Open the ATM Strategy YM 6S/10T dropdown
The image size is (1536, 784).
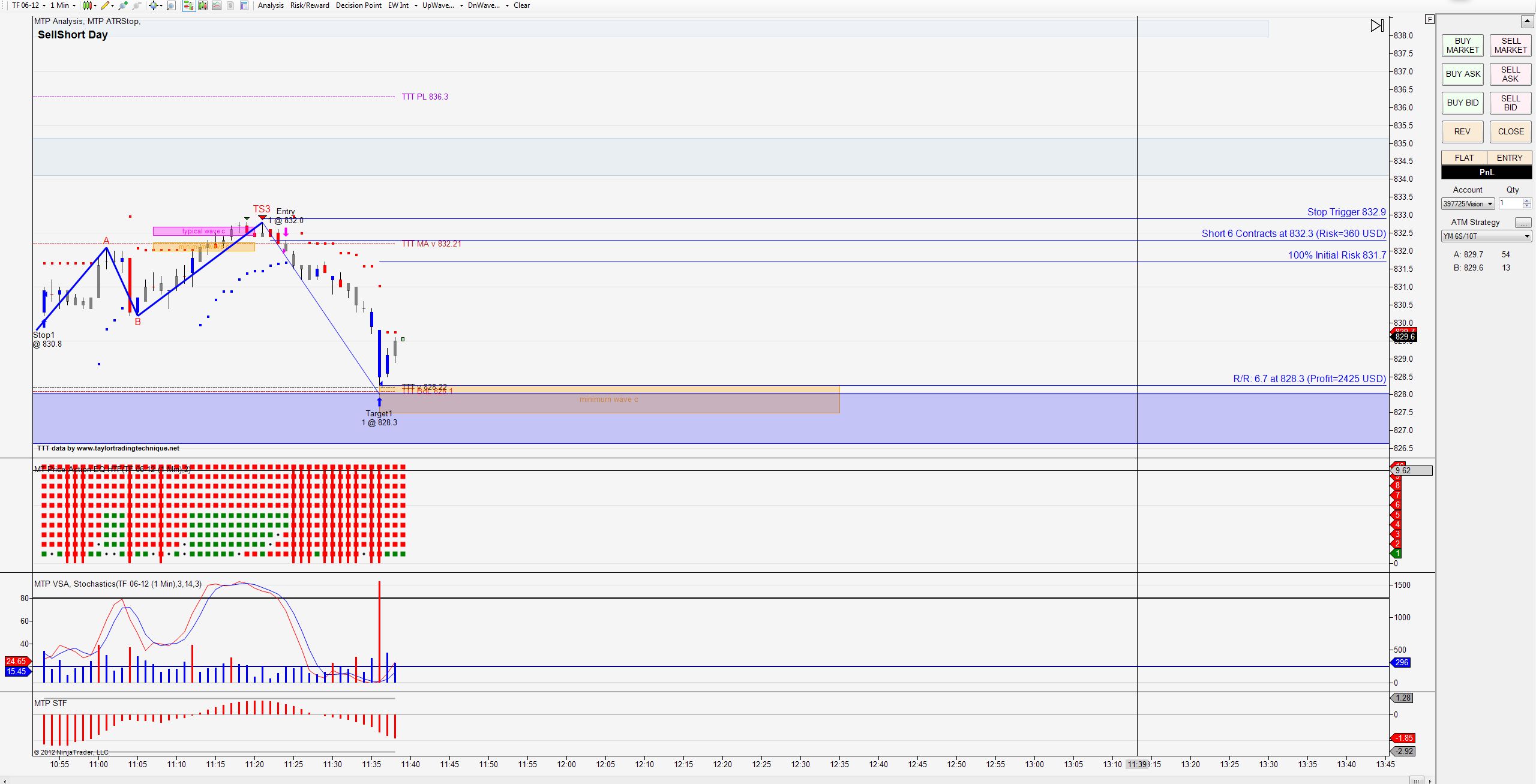(x=1486, y=236)
